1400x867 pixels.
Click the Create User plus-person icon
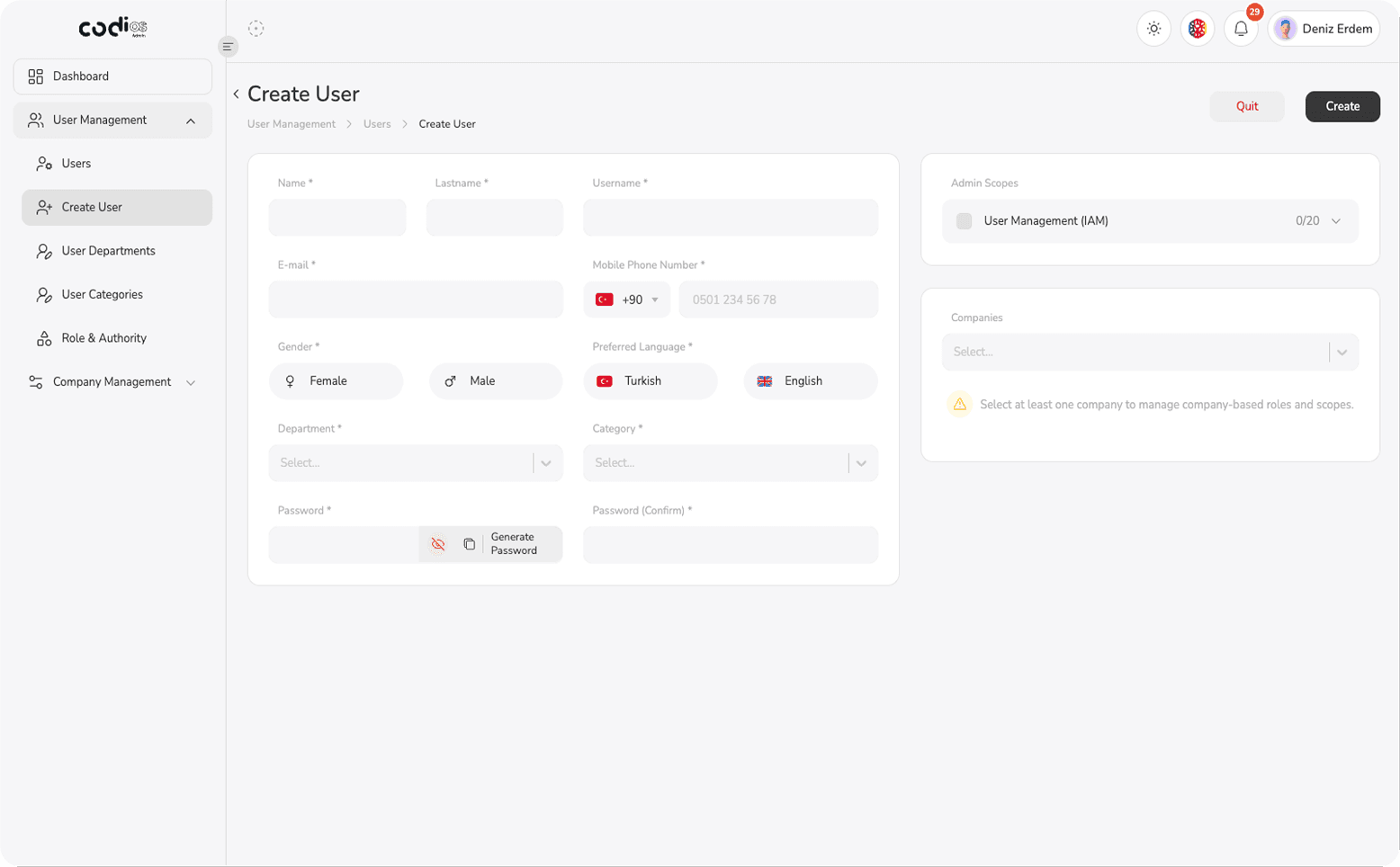(44, 208)
